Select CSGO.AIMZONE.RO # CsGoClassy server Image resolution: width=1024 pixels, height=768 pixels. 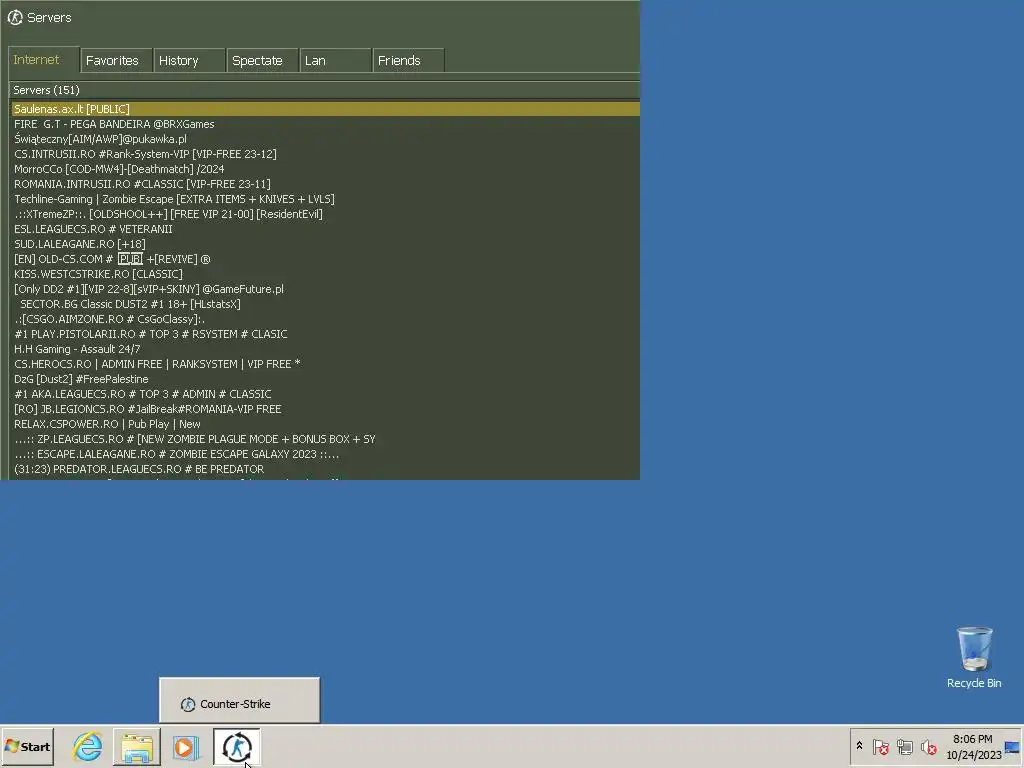pyautogui.click(x=325, y=319)
